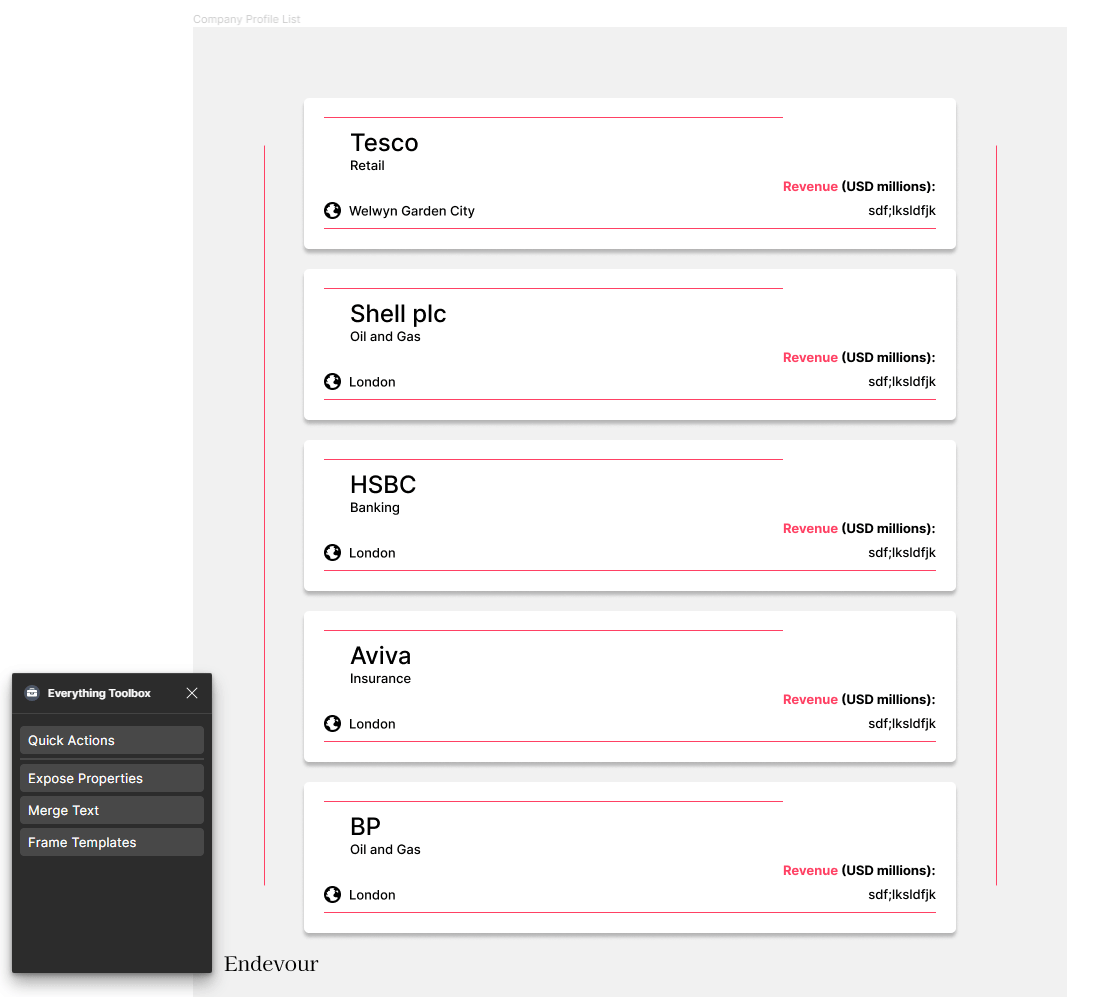Close the Everything Toolbox plugin panel

click(x=192, y=693)
